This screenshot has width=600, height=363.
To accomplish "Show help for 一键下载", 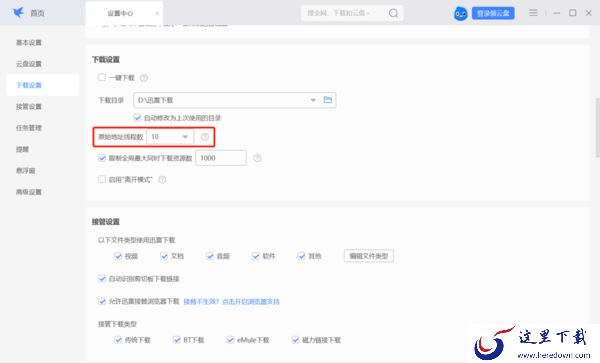I will click(x=143, y=78).
